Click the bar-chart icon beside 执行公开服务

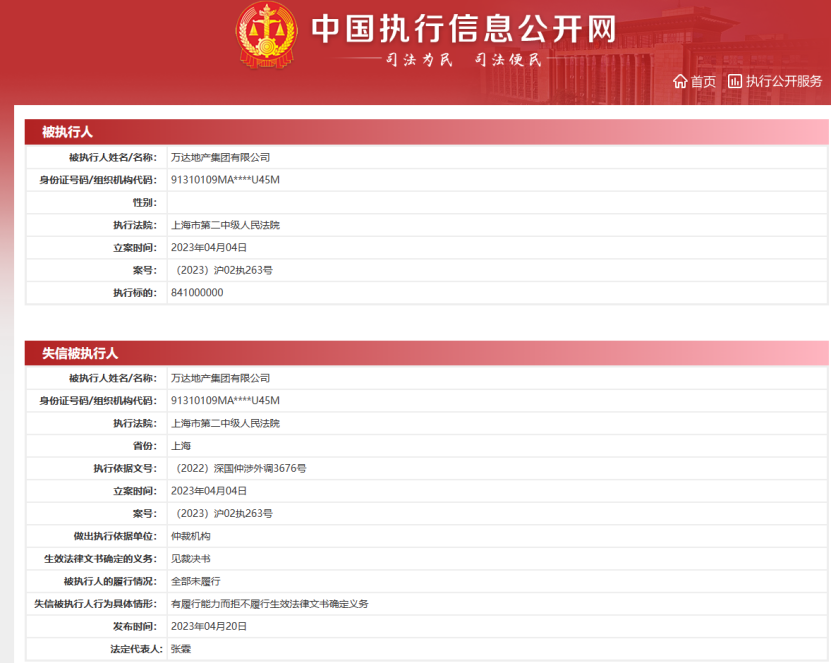click(x=736, y=83)
